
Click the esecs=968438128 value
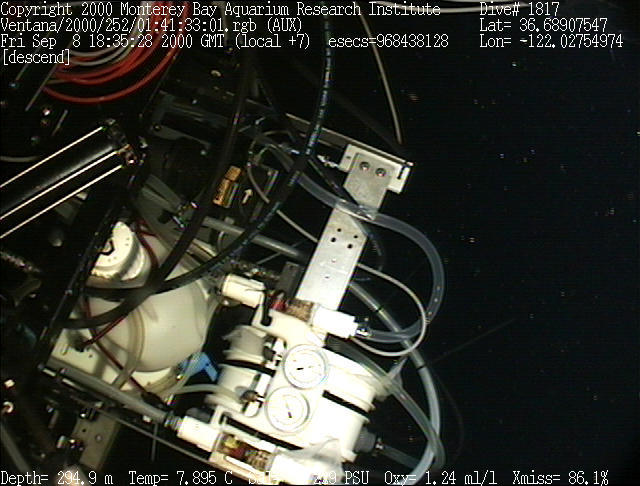click(388, 41)
